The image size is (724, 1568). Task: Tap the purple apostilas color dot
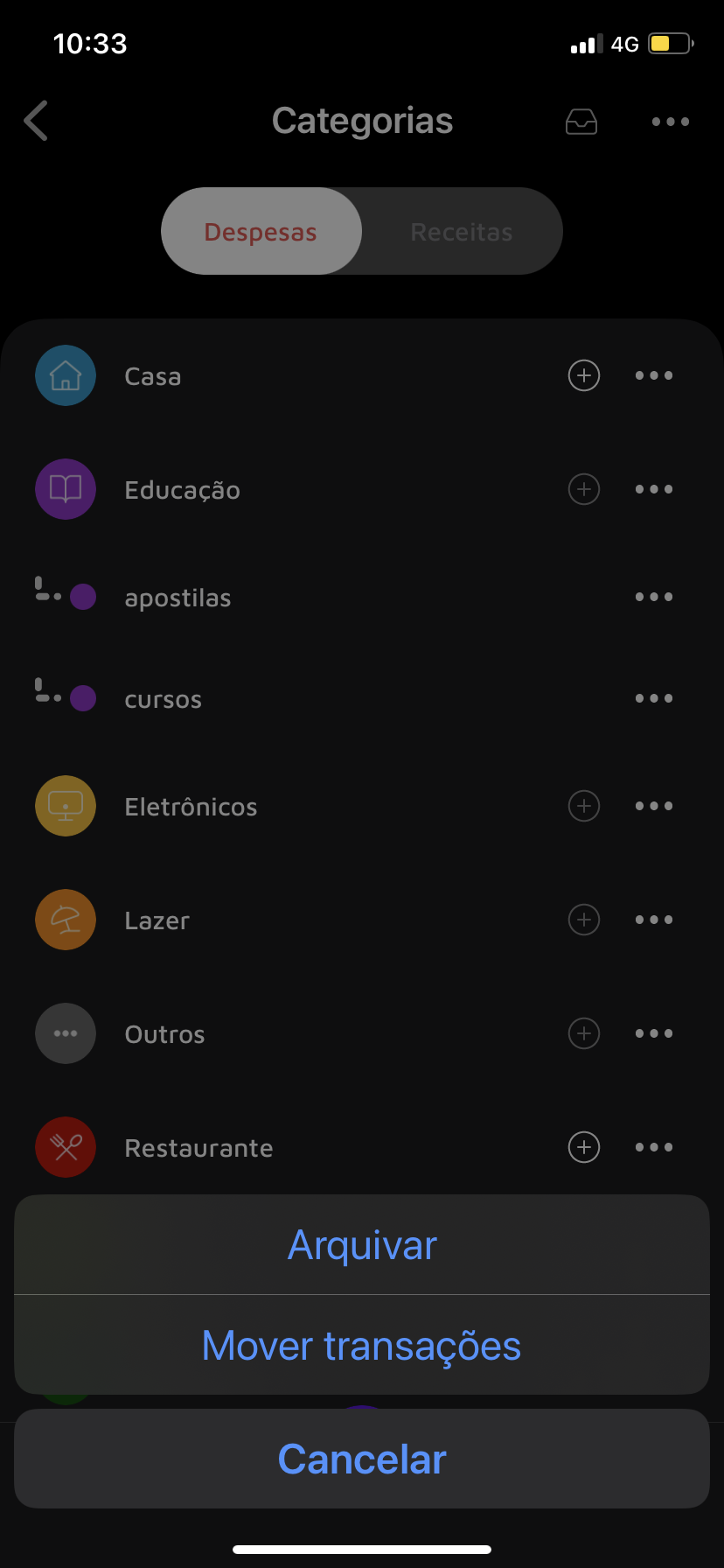(x=83, y=597)
